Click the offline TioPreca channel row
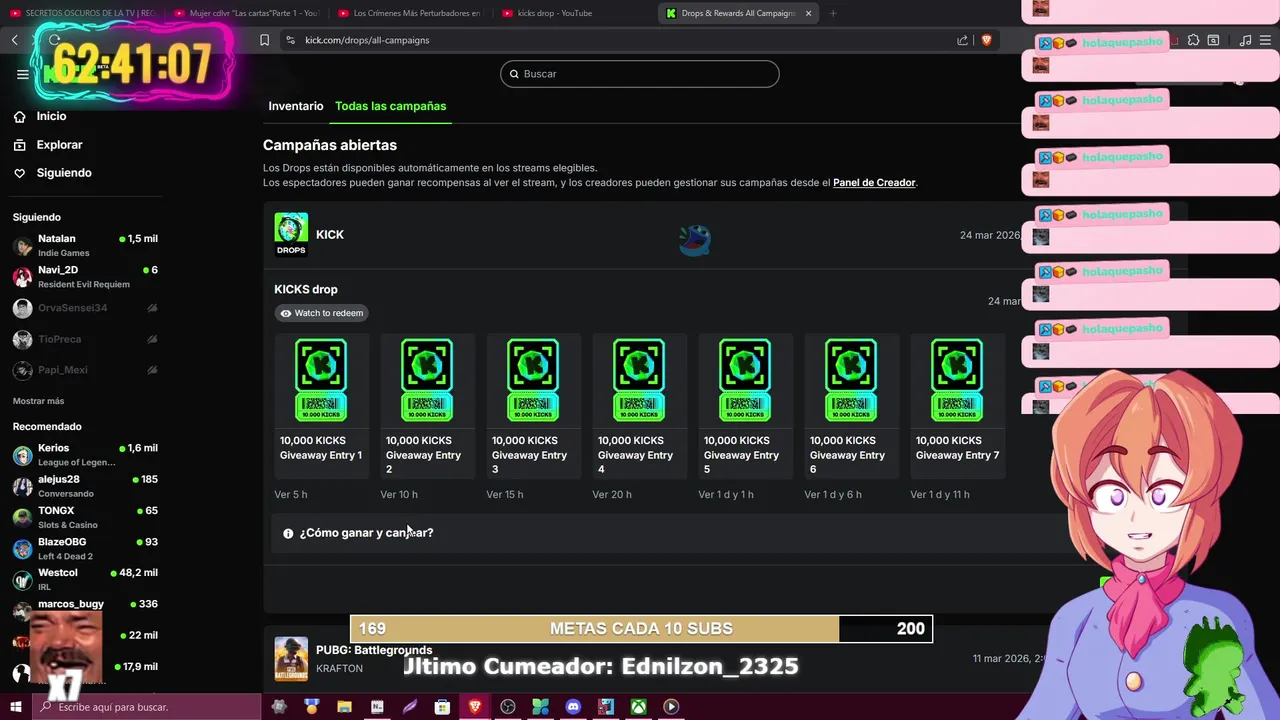Viewport: 1280px width, 720px height. [x=85, y=339]
